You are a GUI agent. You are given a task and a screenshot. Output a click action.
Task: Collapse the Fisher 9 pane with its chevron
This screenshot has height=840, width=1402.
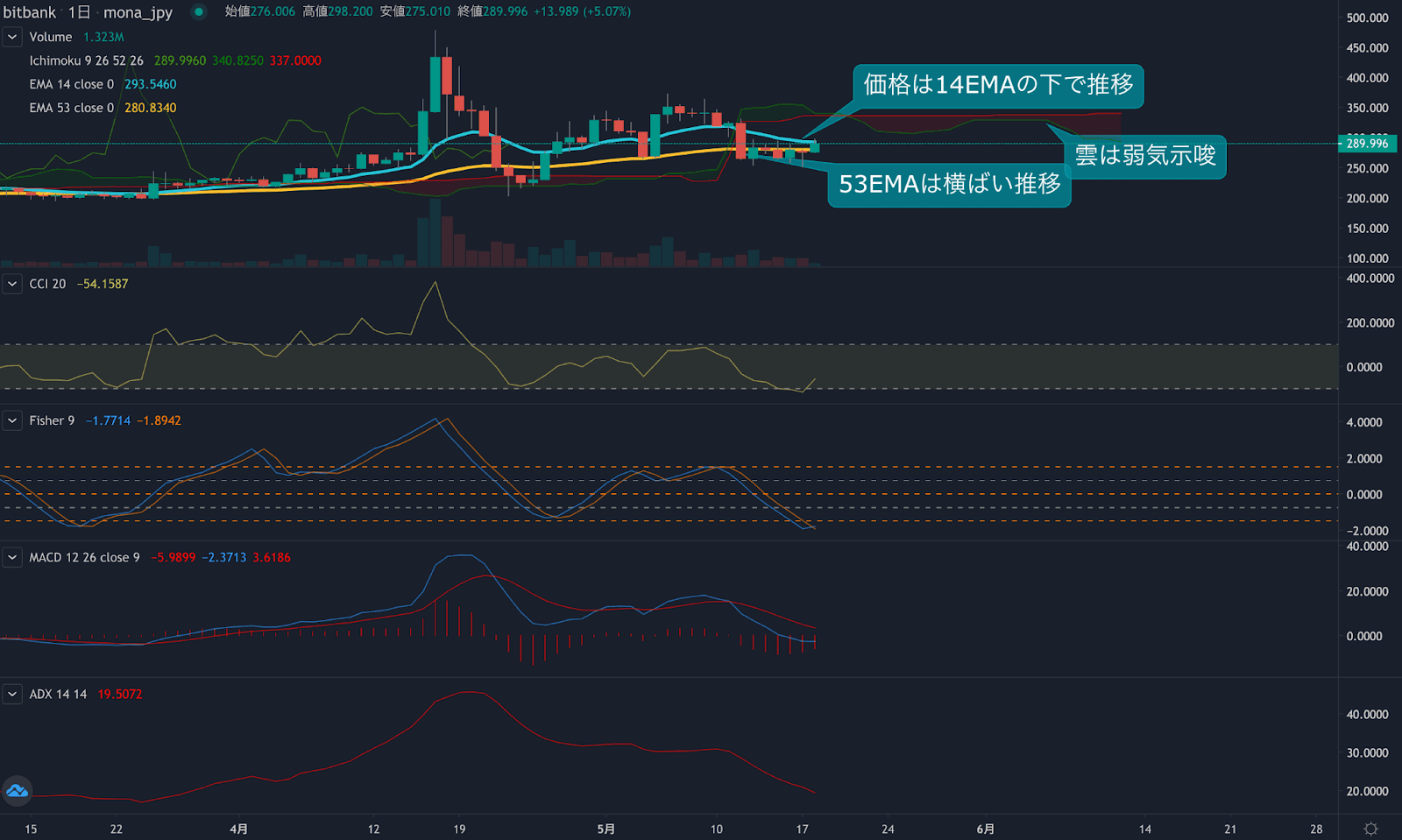(x=11, y=420)
